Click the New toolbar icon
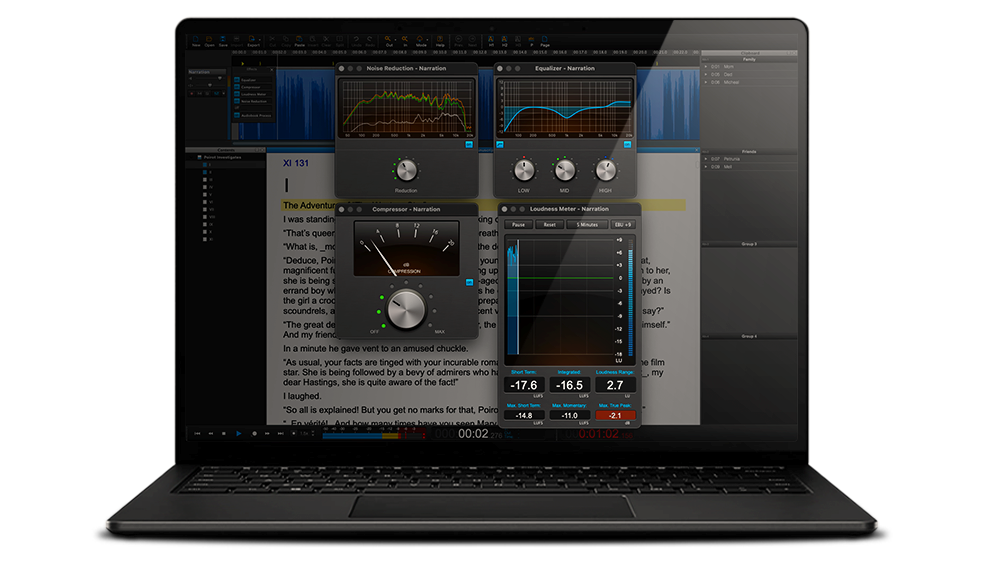The height and width of the screenshot is (576, 984). [x=196, y=39]
